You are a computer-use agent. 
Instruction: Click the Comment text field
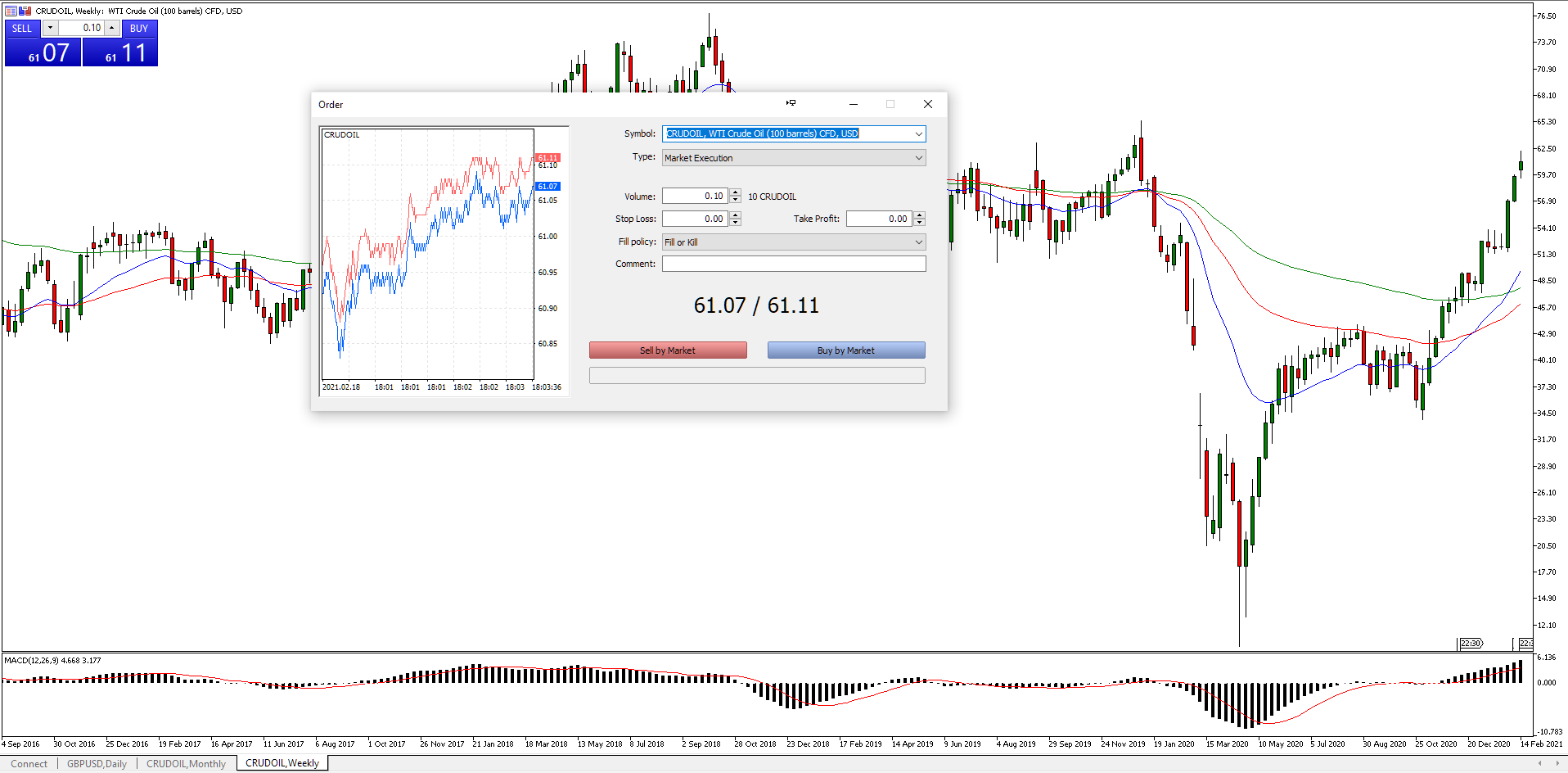794,264
